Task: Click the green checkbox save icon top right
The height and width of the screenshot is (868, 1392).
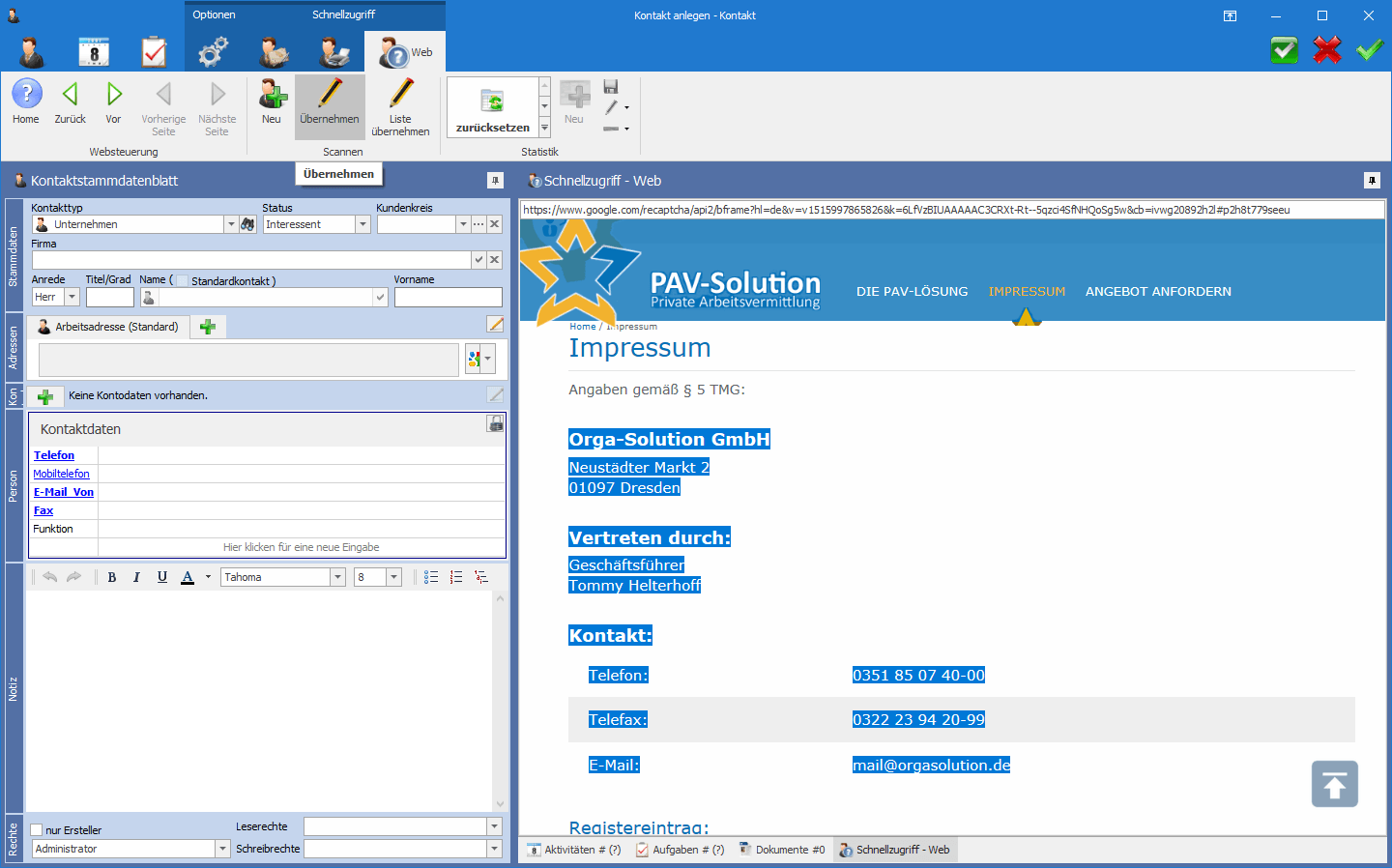Action: coord(1285,49)
